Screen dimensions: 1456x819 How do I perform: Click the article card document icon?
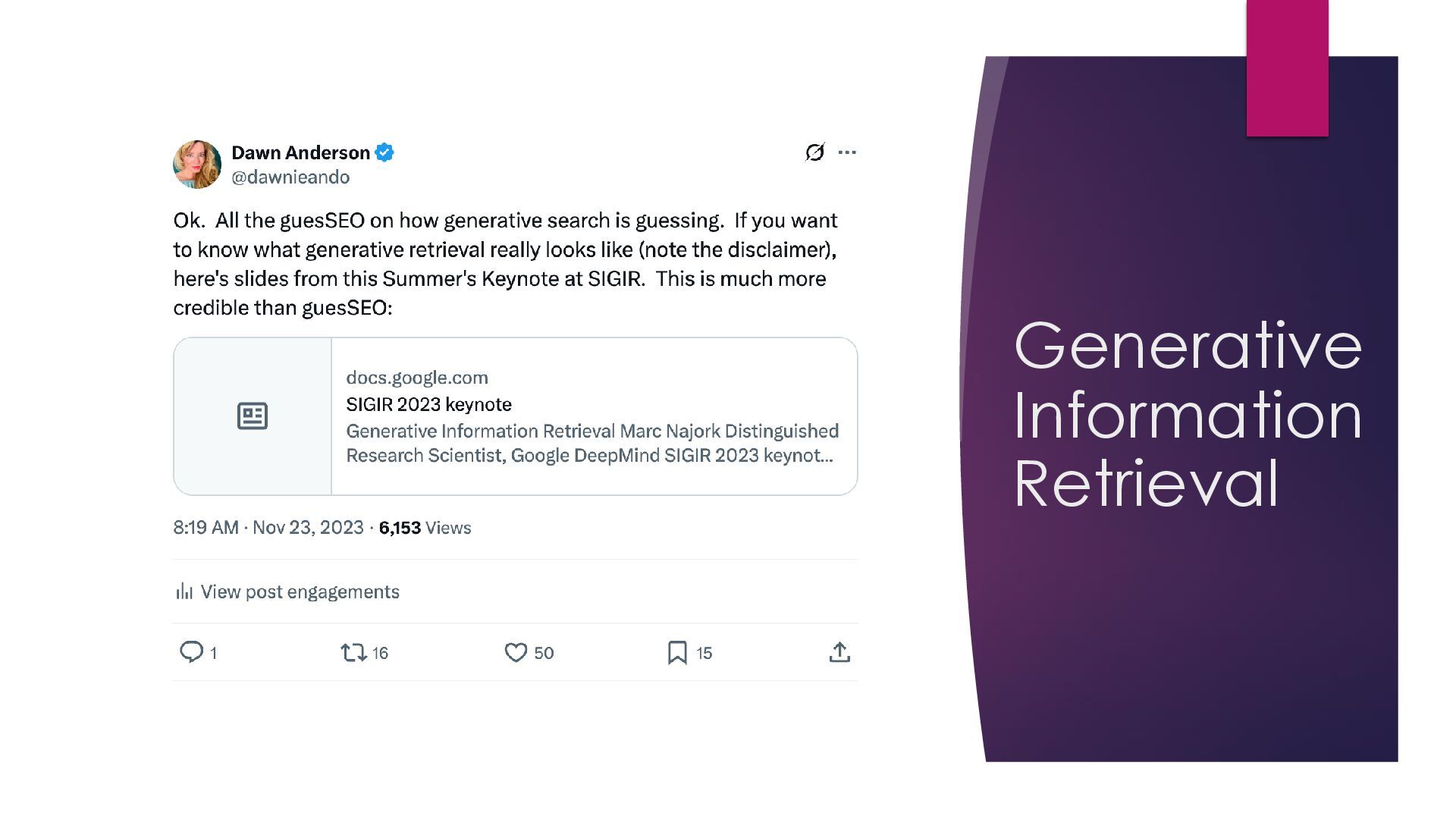(x=253, y=416)
